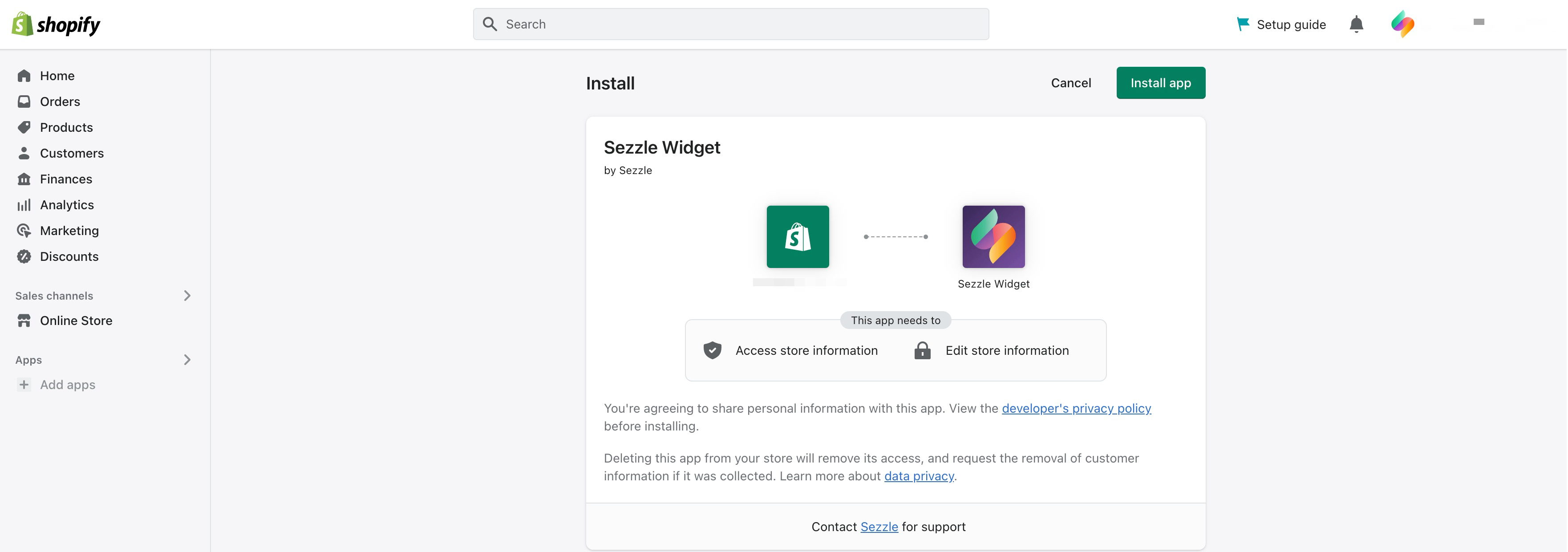The image size is (1568, 552).
Task: Click the Setup guide flag
Action: coord(1242,24)
